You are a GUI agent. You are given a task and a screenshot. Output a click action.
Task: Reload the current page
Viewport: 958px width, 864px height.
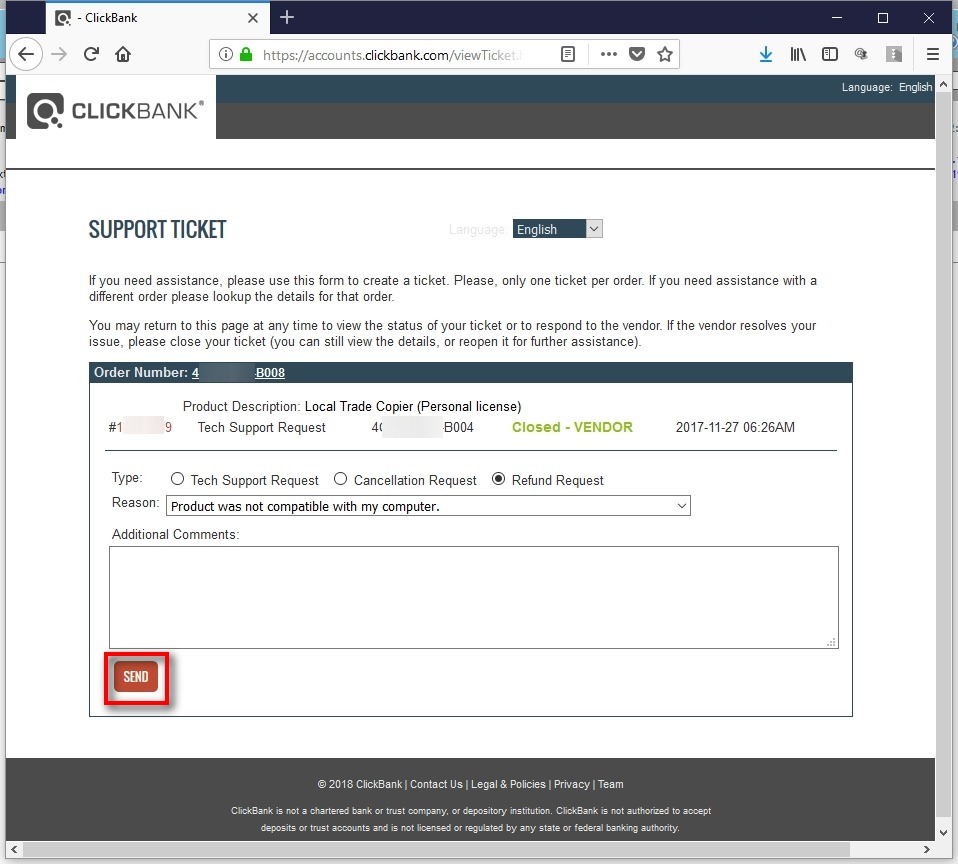(92, 54)
